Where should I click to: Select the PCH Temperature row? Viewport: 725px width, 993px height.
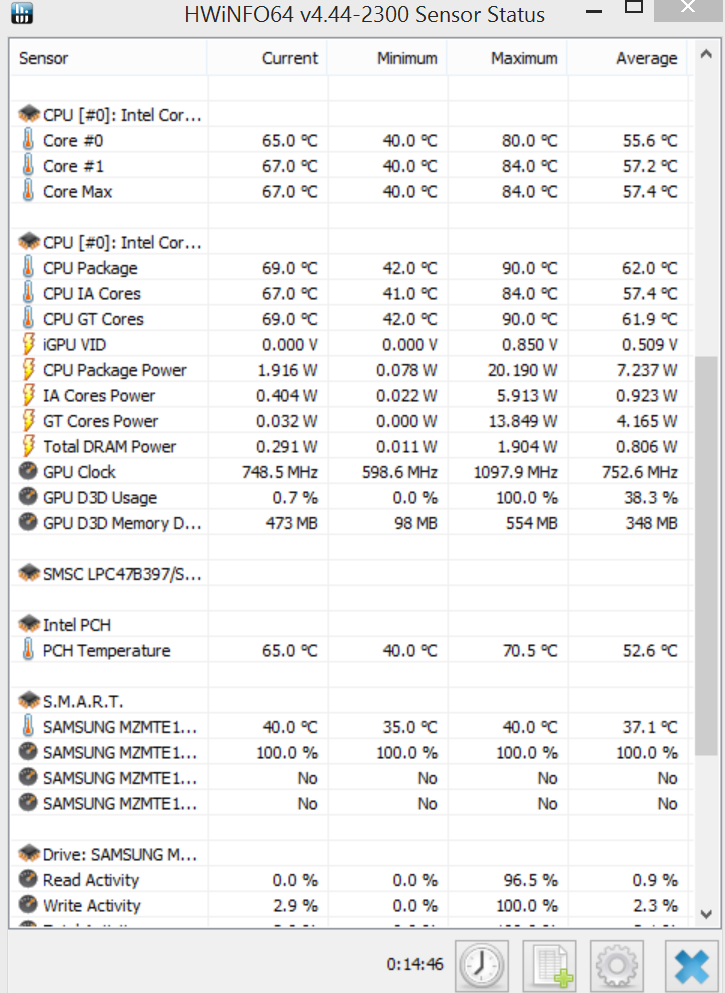click(x=106, y=651)
